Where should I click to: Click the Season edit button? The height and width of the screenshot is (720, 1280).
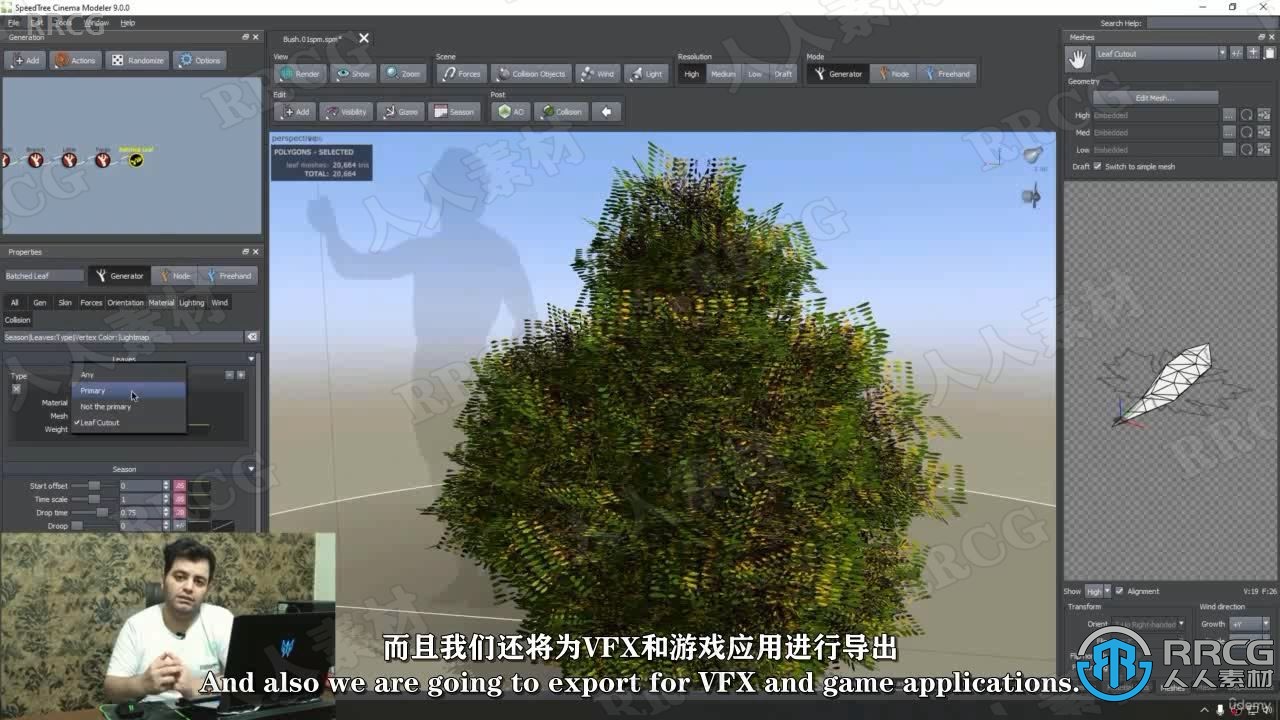pyautogui.click(x=454, y=112)
